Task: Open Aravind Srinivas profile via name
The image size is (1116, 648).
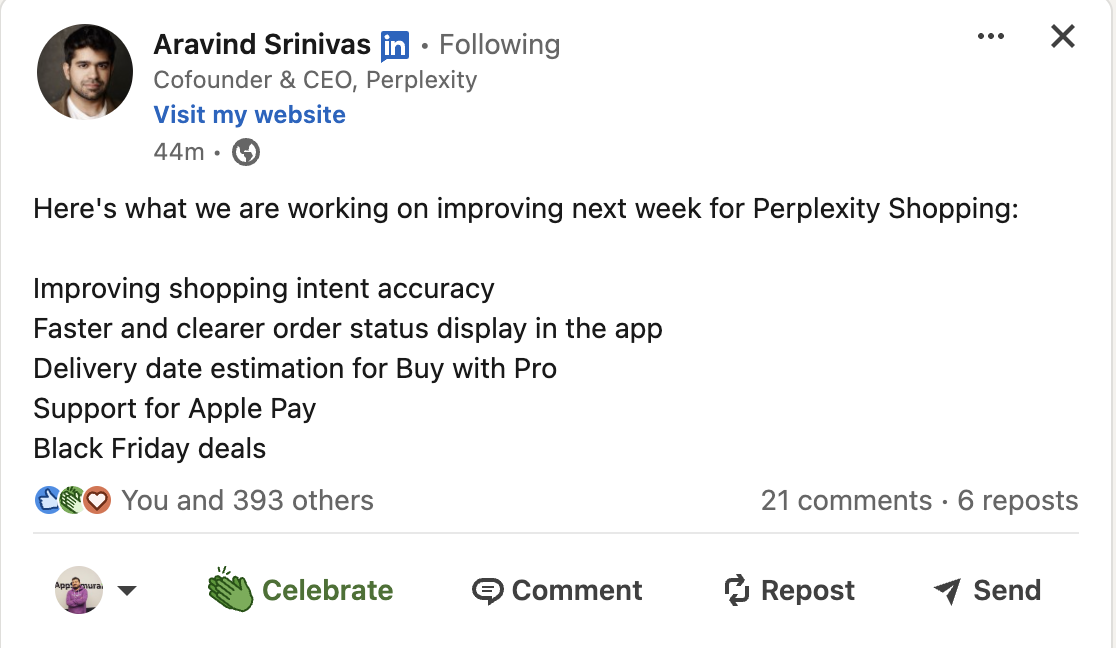Action: (262, 45)
